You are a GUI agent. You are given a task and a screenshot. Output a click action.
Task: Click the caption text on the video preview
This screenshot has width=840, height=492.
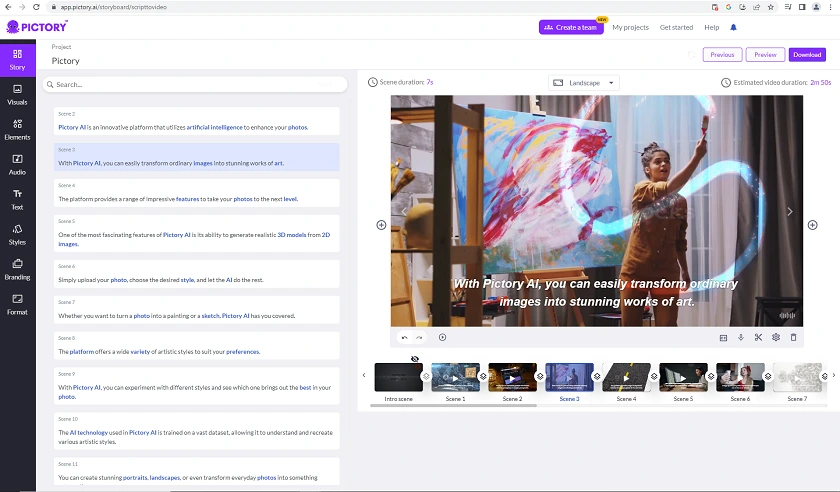pyautogui.click(x=596, y=293)
